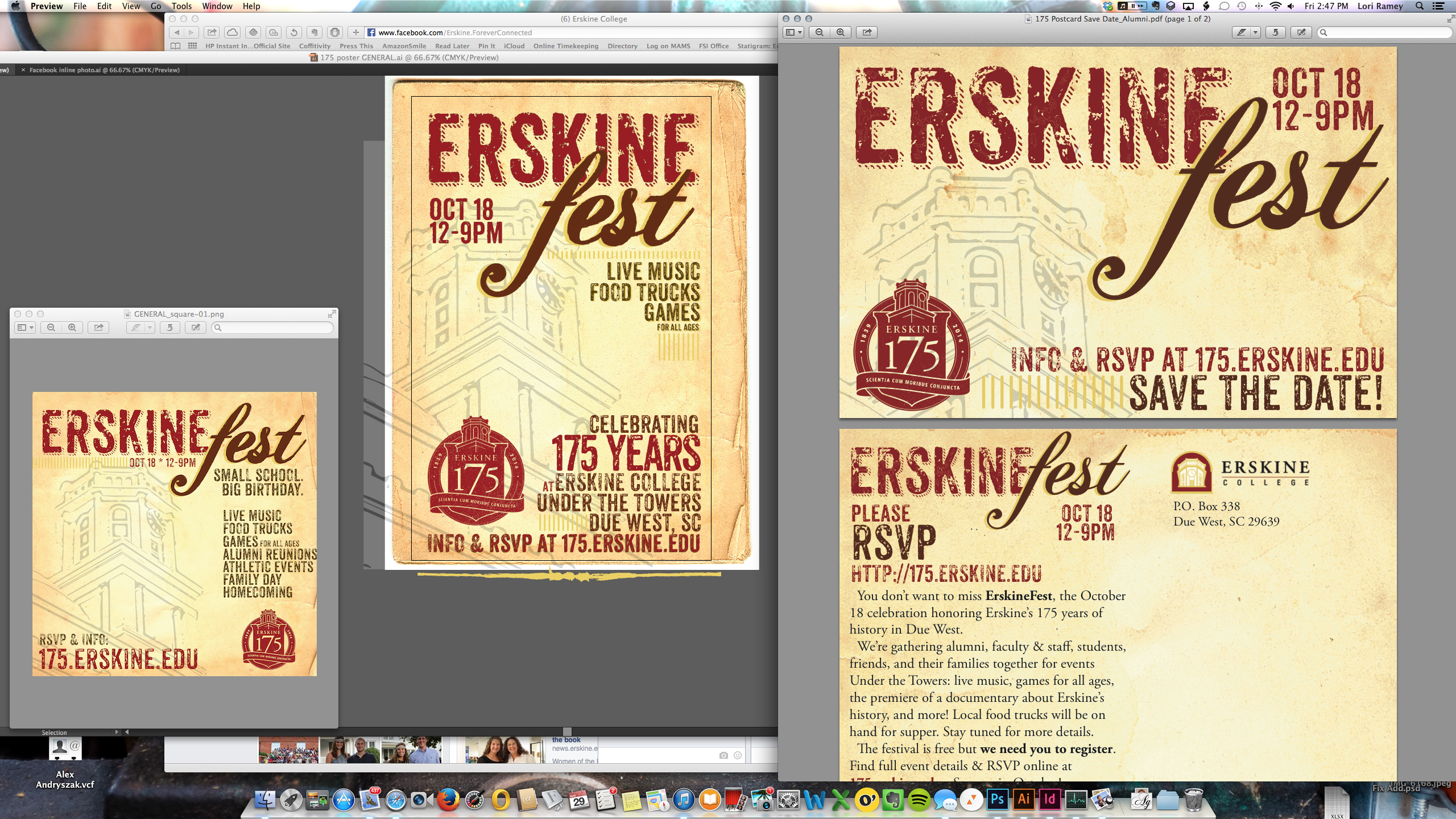
Task: Switch to Facebook inline photo.ai tab
Action: (x=104, y=70)
